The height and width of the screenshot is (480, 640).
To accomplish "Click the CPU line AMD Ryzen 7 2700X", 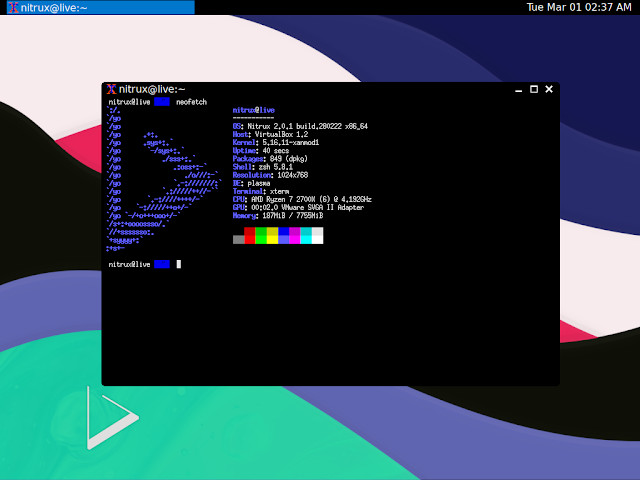I will [302, 199].
